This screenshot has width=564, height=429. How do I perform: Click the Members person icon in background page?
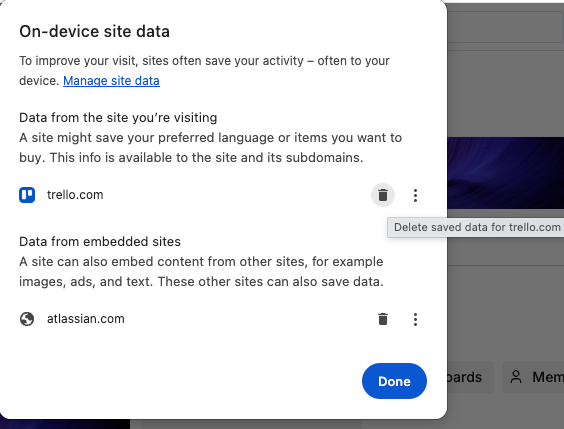tap(516, 377)
